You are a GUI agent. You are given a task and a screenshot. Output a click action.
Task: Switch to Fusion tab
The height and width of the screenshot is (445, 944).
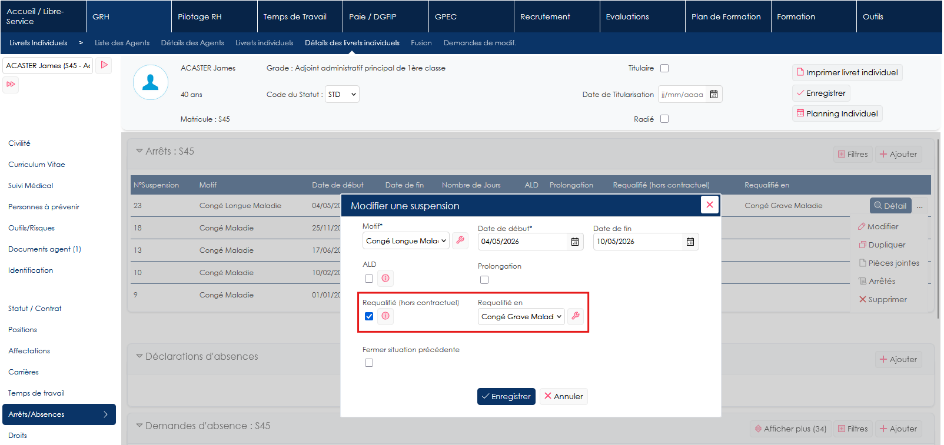click(x=421, y=43)
